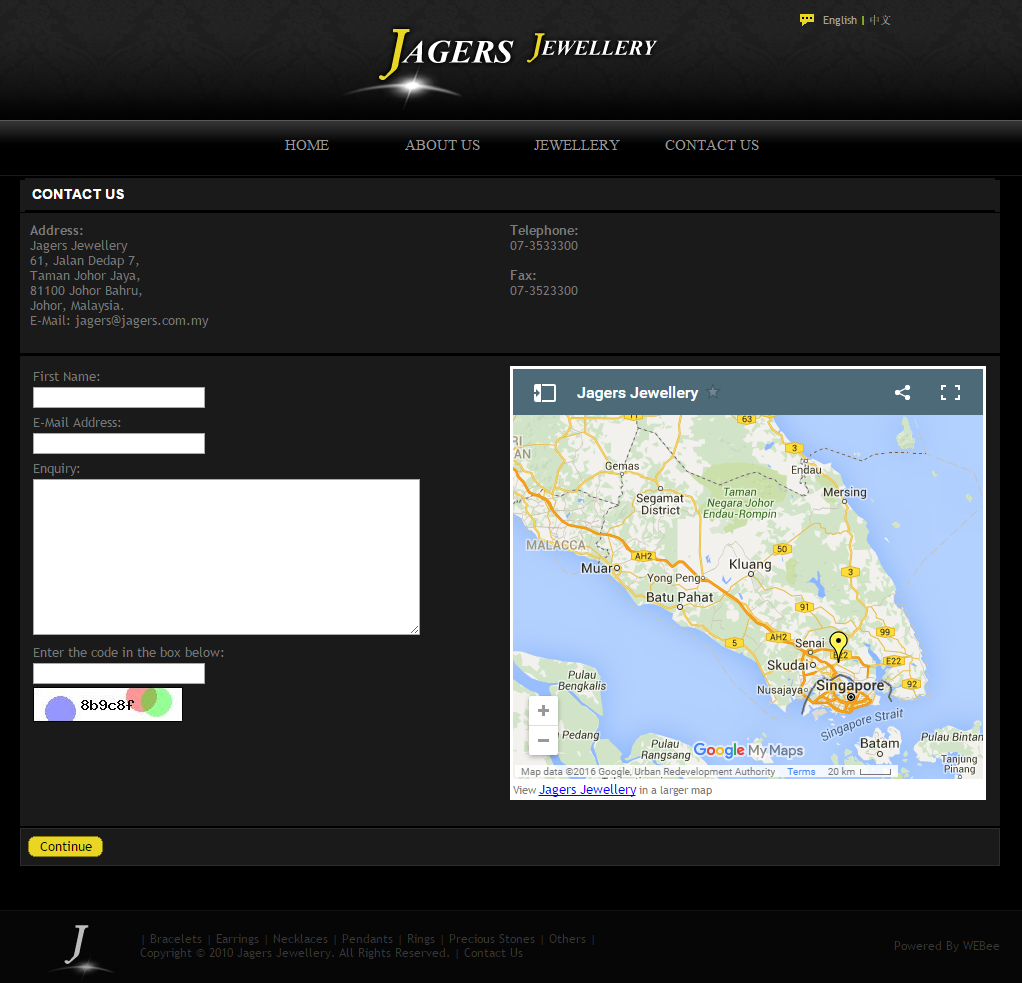The image size is (1022, 983).
Task: Open the HOME menu item
Action: coord(306,145)
